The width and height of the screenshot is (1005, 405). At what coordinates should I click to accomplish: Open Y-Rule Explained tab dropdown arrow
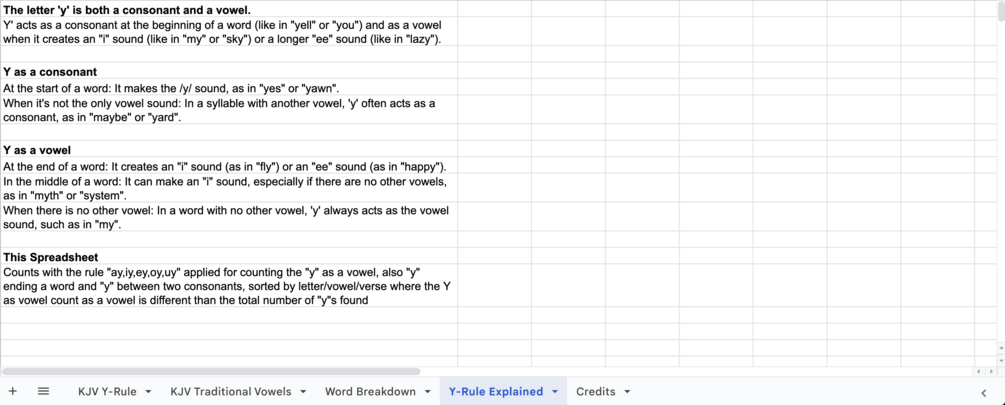(x=555, y=392)
